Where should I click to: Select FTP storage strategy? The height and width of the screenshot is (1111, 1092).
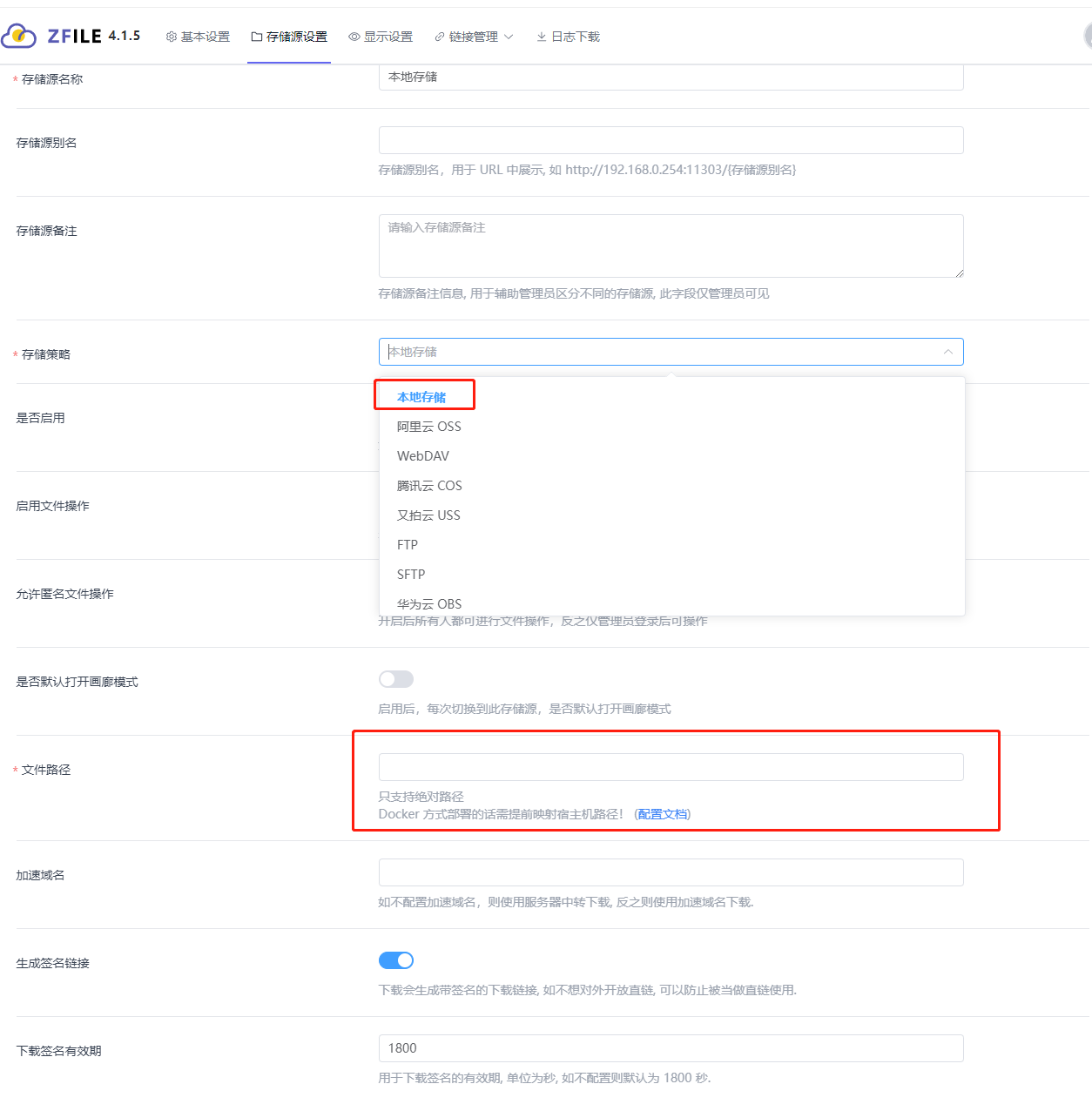(x=408, y=545)
